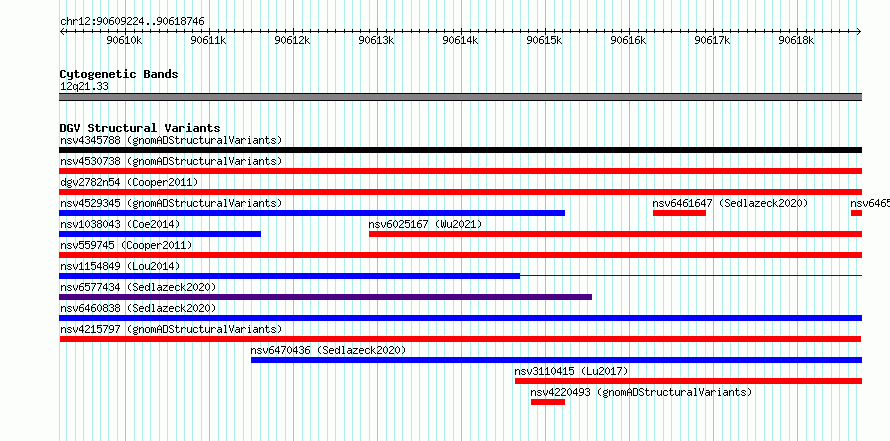Open the nsv4215797 (gnomADStructuralVariants) label
The height and width of the screenshot is (441, 890).
(171, 329)
